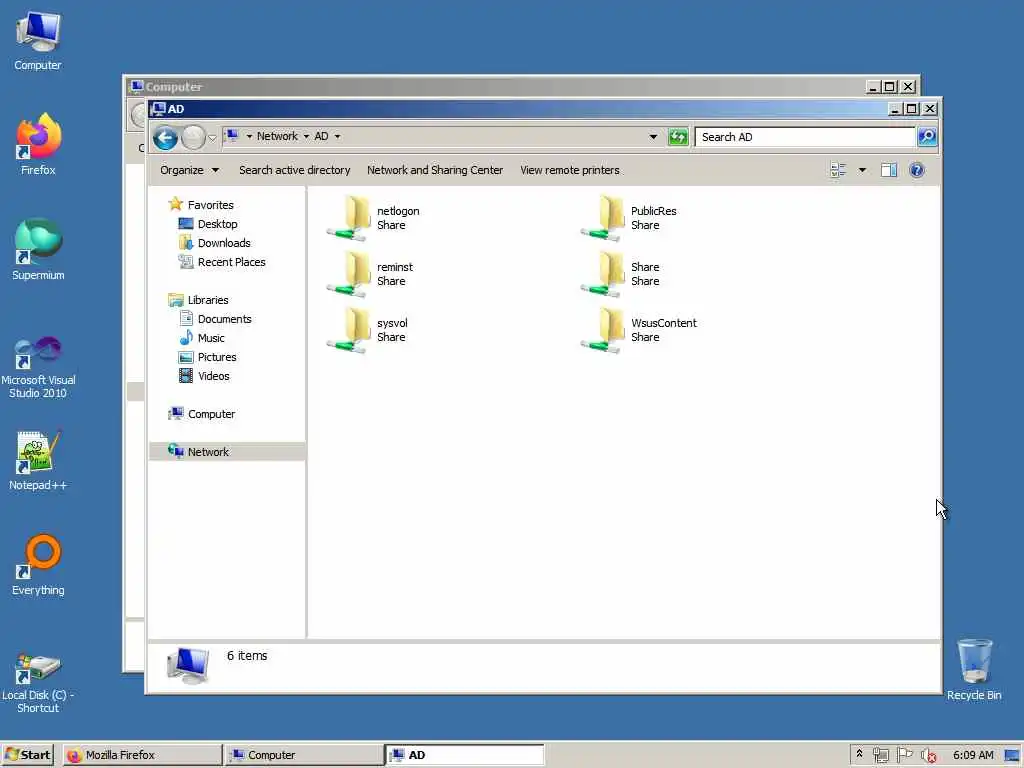Screen dimensions: 1024x768
Task: Open the reminst share folder
Action: point(370,274)
